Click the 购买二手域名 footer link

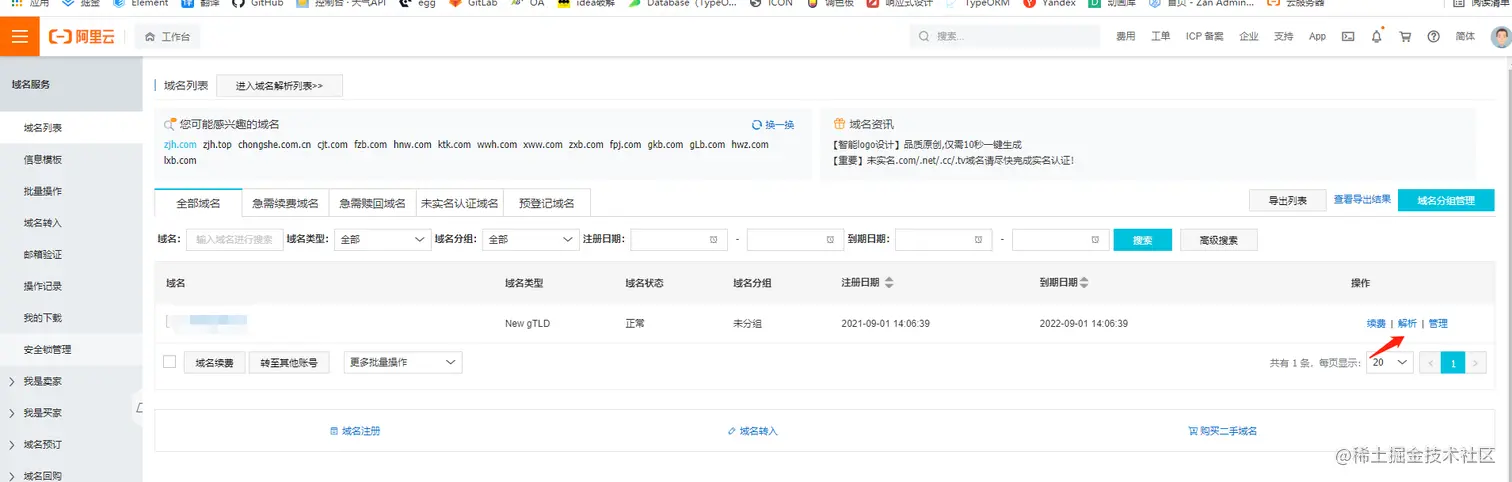coord(1222,431)
